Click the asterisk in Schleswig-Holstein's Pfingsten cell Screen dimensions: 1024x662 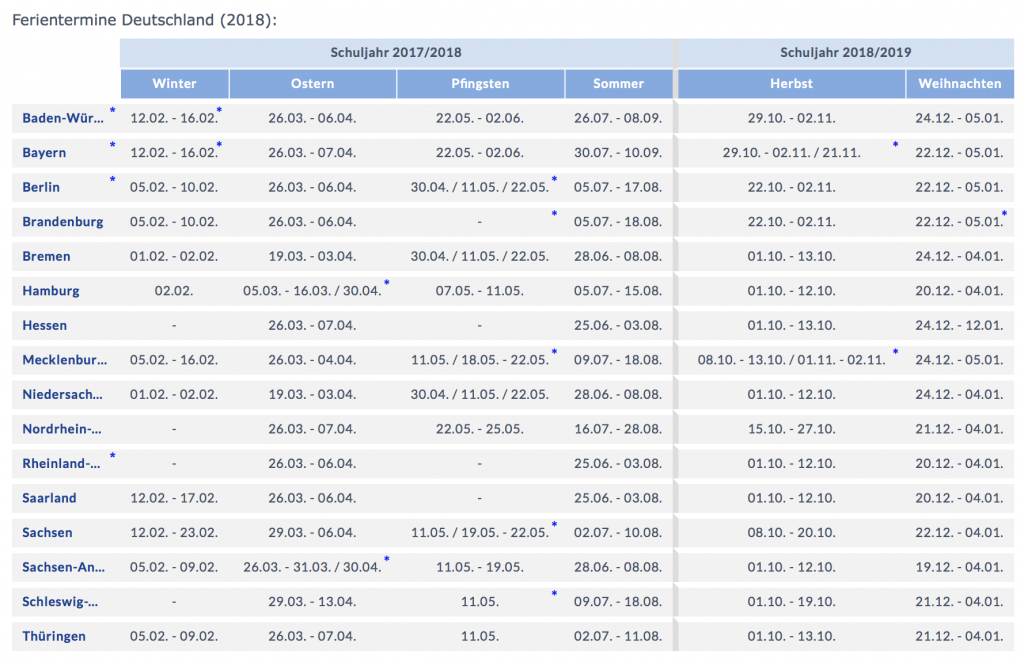[x=554, y=595]
